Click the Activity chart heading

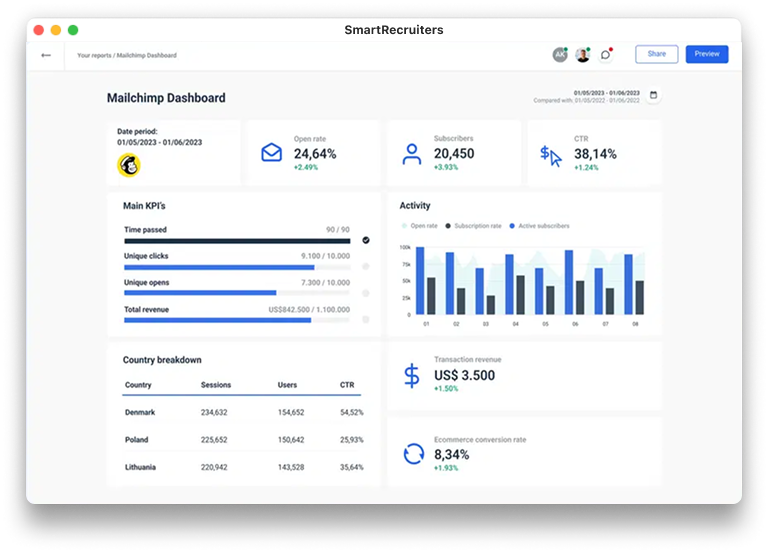pyautogui.click(x=415, y=206)
